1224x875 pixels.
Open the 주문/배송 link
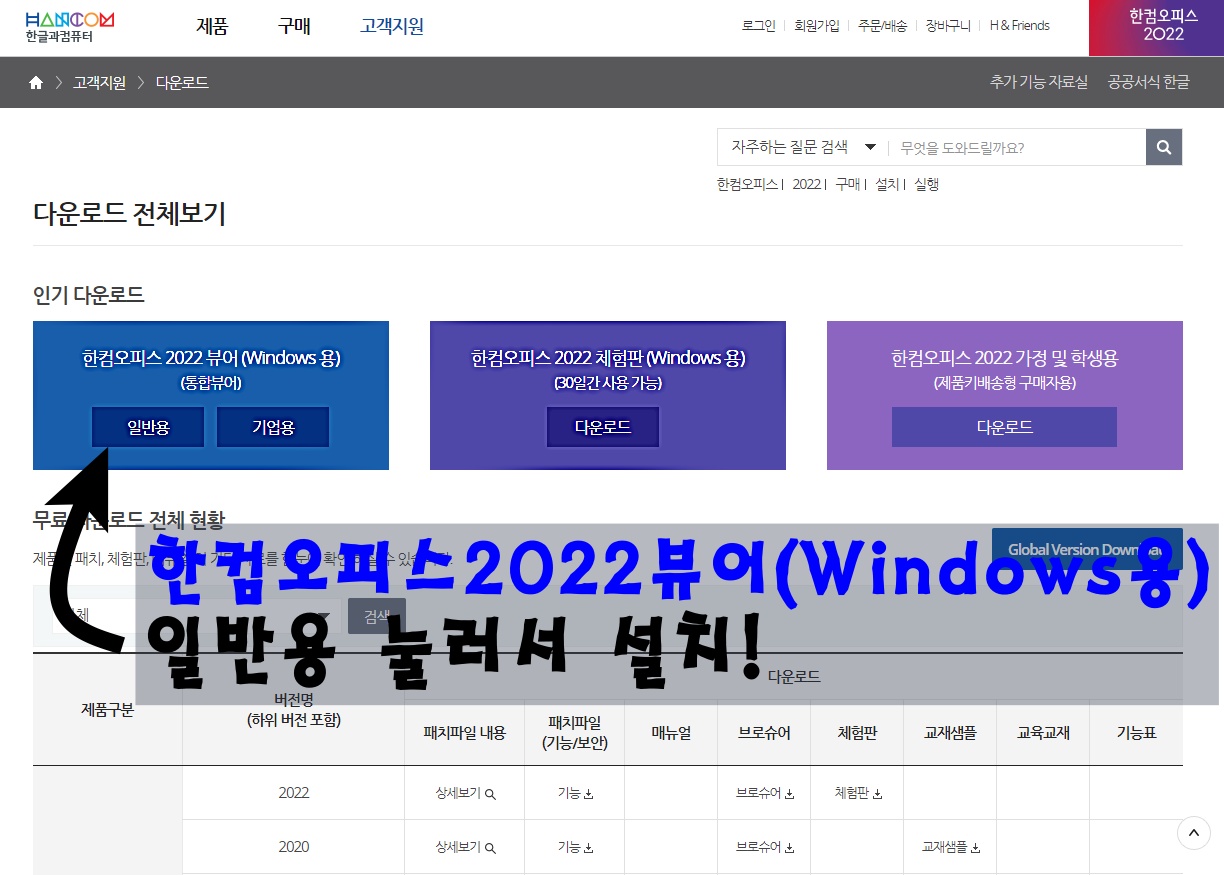coord(882,26)
